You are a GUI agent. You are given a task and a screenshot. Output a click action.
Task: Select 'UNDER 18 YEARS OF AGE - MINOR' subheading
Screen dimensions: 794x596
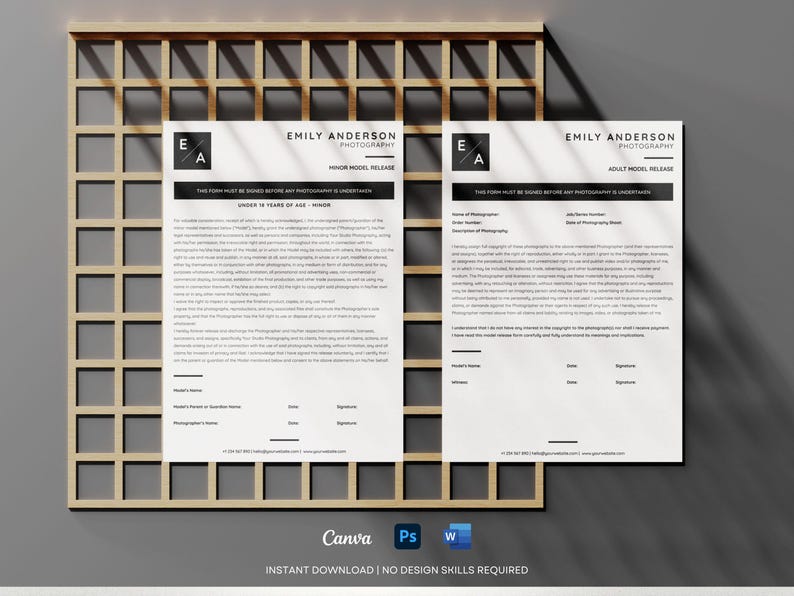click(284, 205)
